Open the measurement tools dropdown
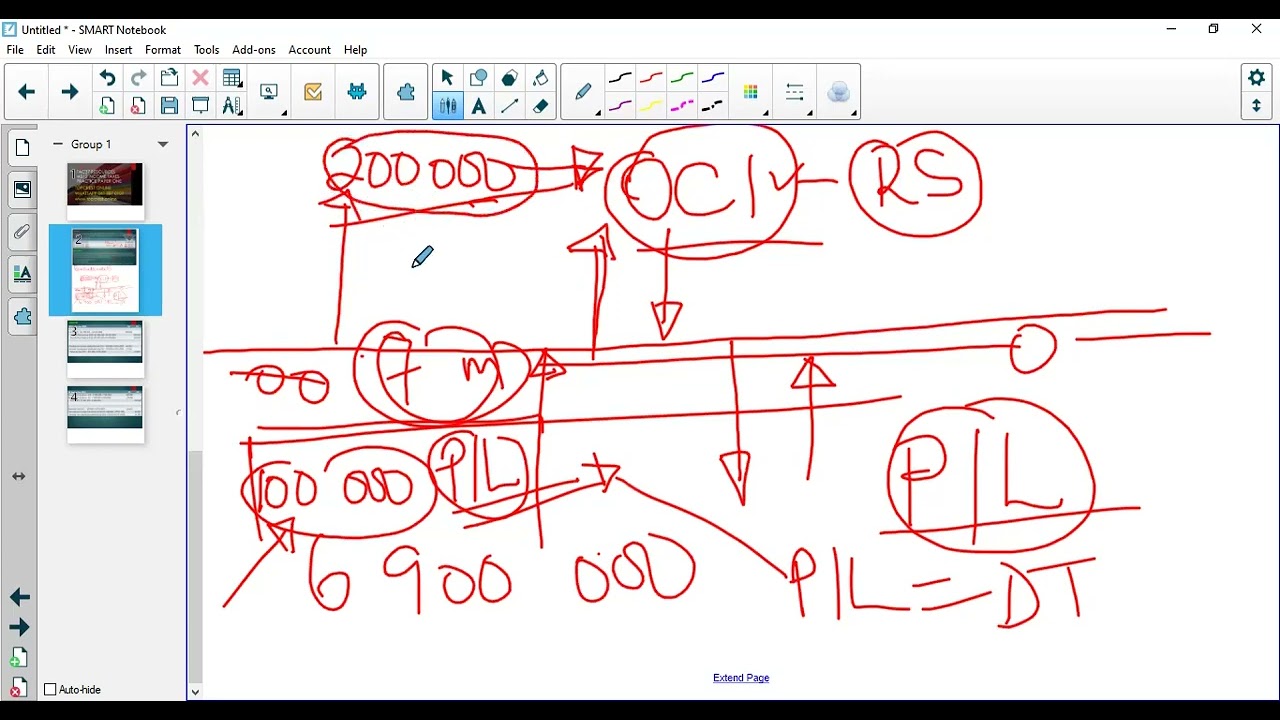The height and width of the screenshot is (720, 1280). [232, 106]
